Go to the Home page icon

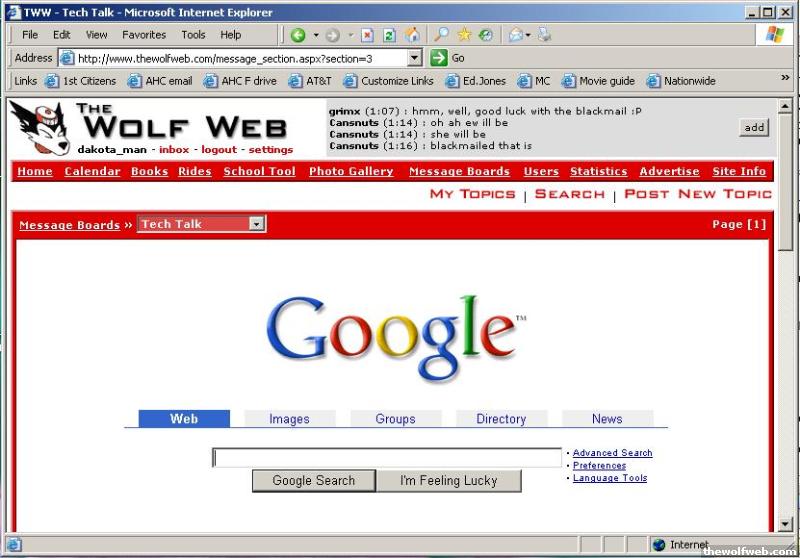coord(412,35)
